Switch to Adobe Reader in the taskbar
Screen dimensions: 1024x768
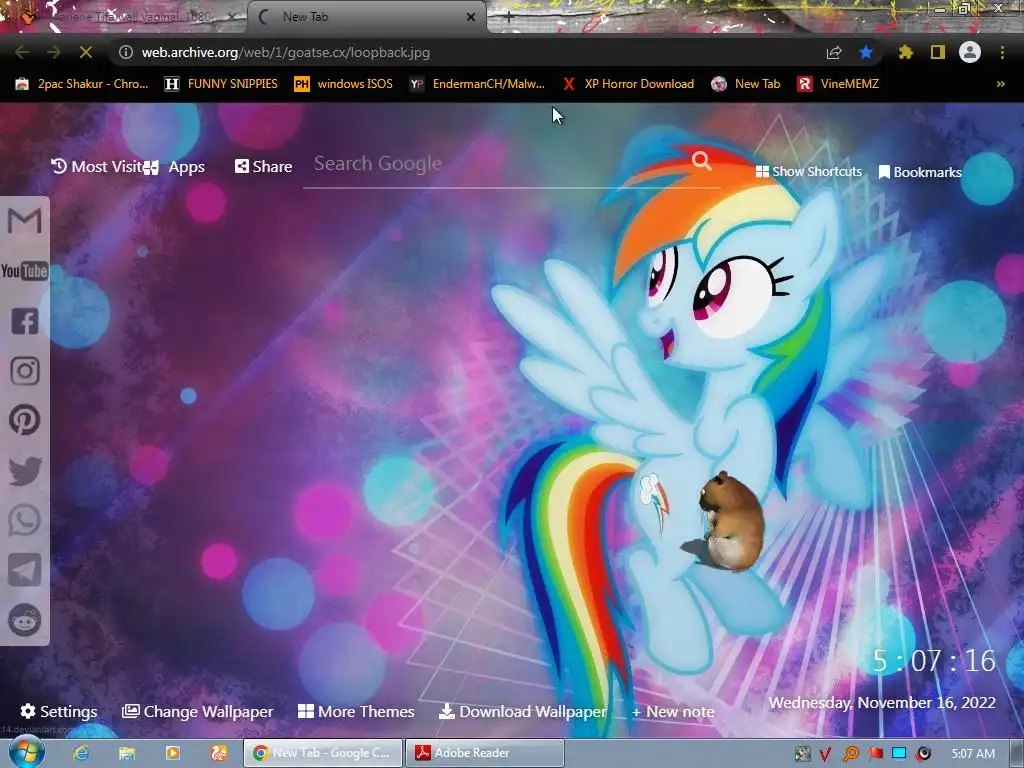pos(485,753)
